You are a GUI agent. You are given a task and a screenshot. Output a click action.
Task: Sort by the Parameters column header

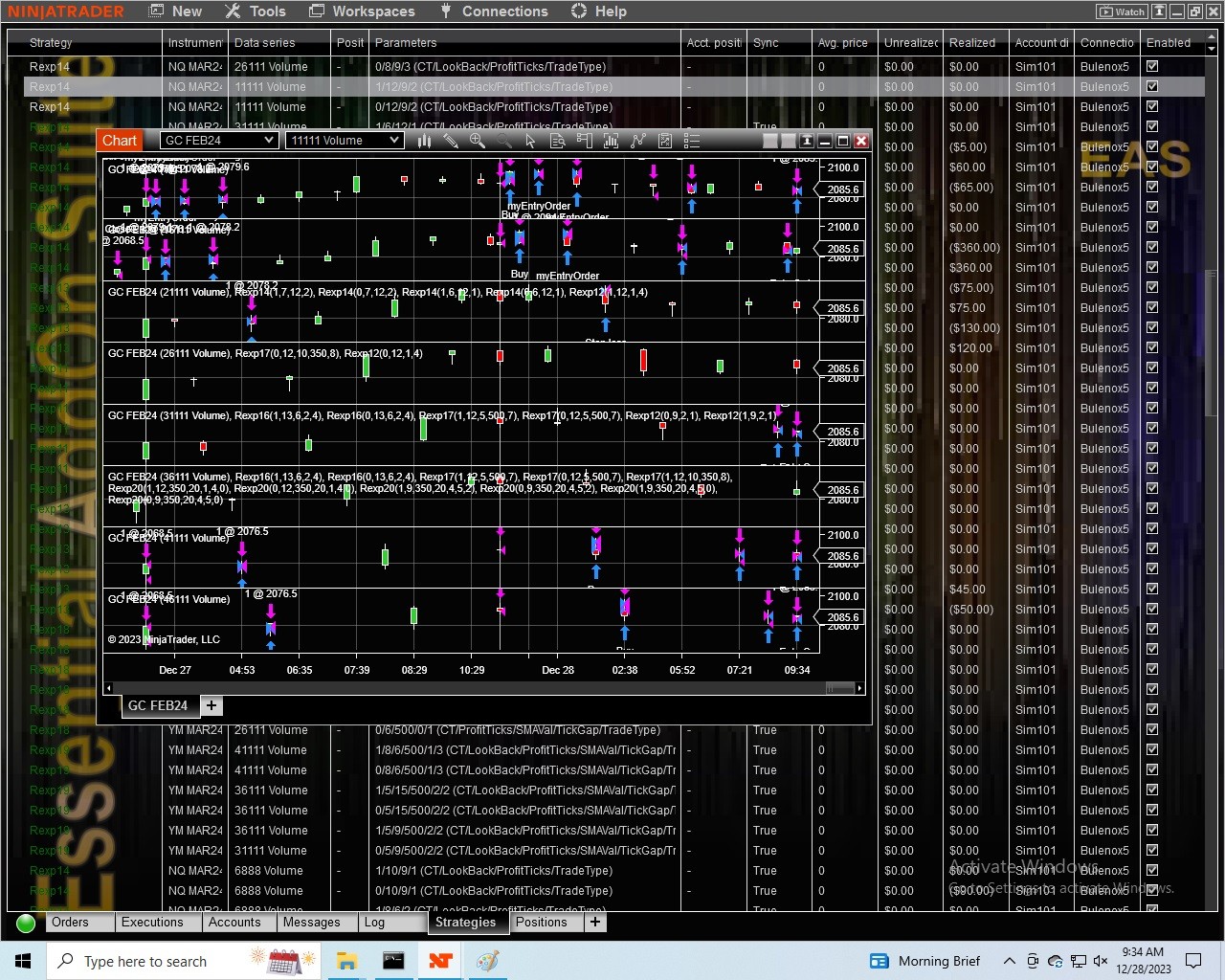[x=526, y=43]
